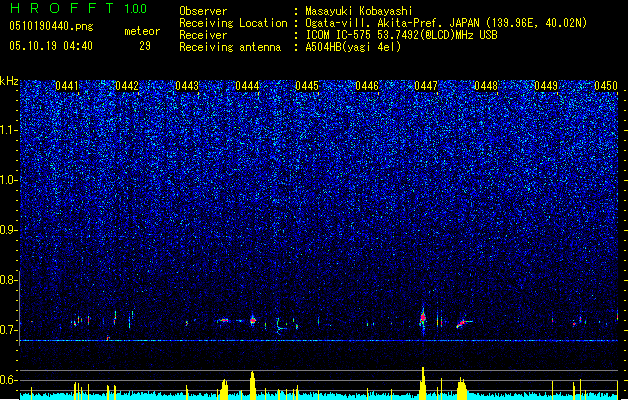
Task: Click the meteor count 29
Action: coord(145,46)
